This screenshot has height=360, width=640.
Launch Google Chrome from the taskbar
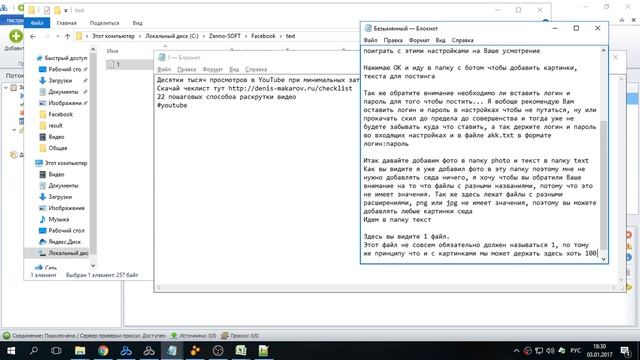coord(103,351)
